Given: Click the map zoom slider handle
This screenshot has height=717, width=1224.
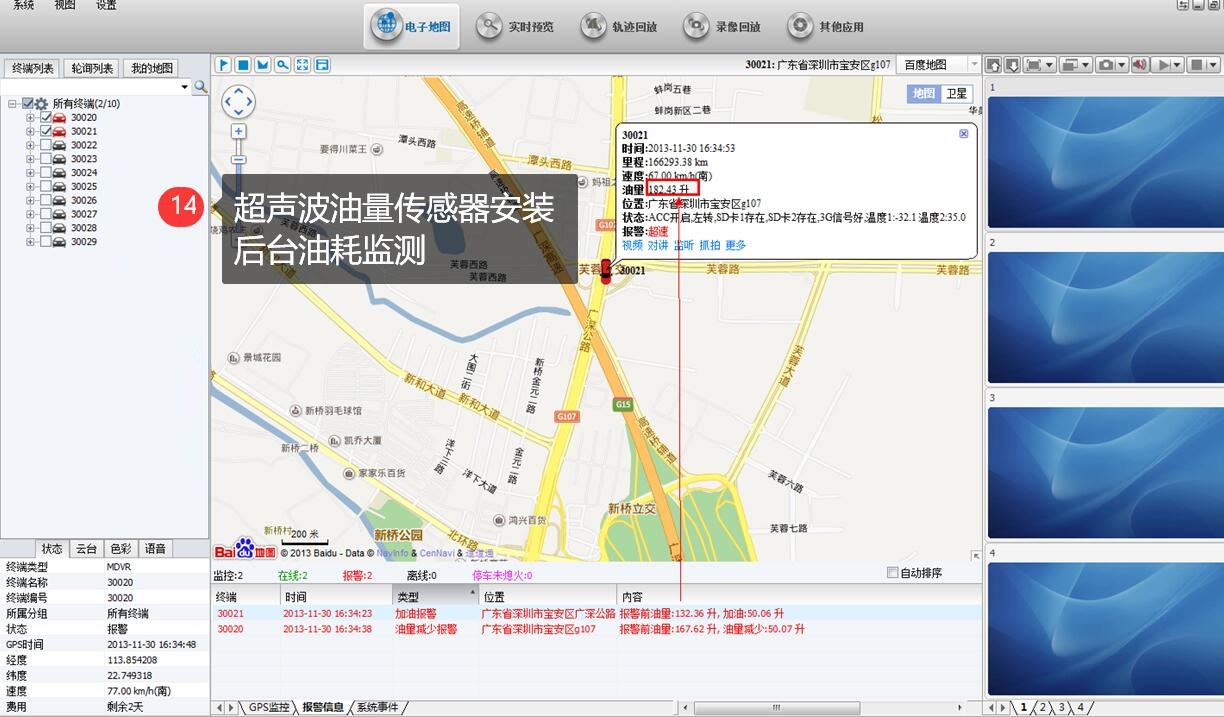Looking at the screenshot, I should (x=238, y=159).
